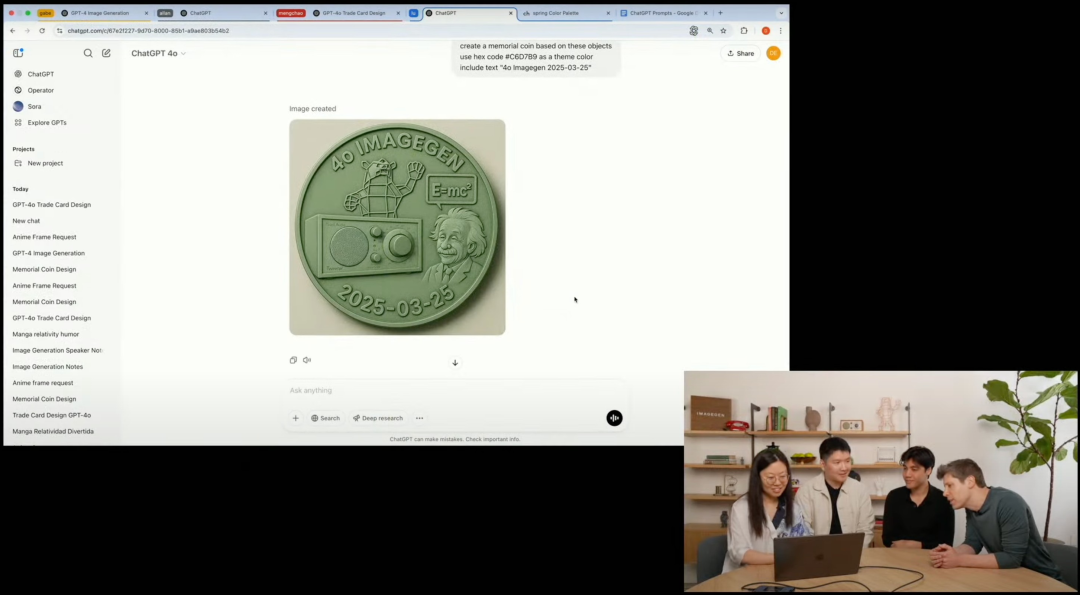1080x595 pixels.
Task: Collapse the 'gabe' tab group label
Action: 45,13
